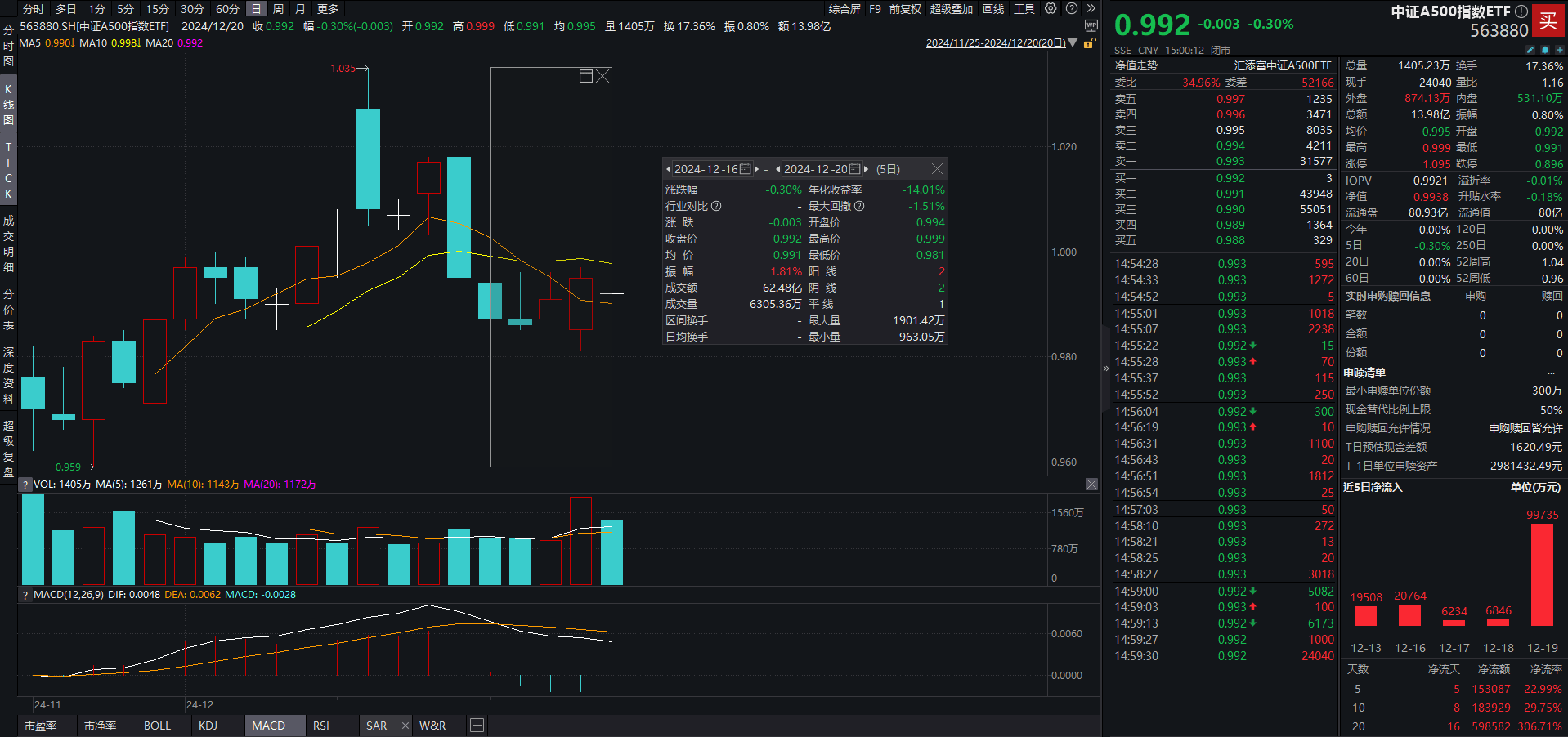The width and height of the screenshot is (1568, 737).
Task: Select the KDJ indicator tab
Action: pyautogui.click(x=208, y=725)
